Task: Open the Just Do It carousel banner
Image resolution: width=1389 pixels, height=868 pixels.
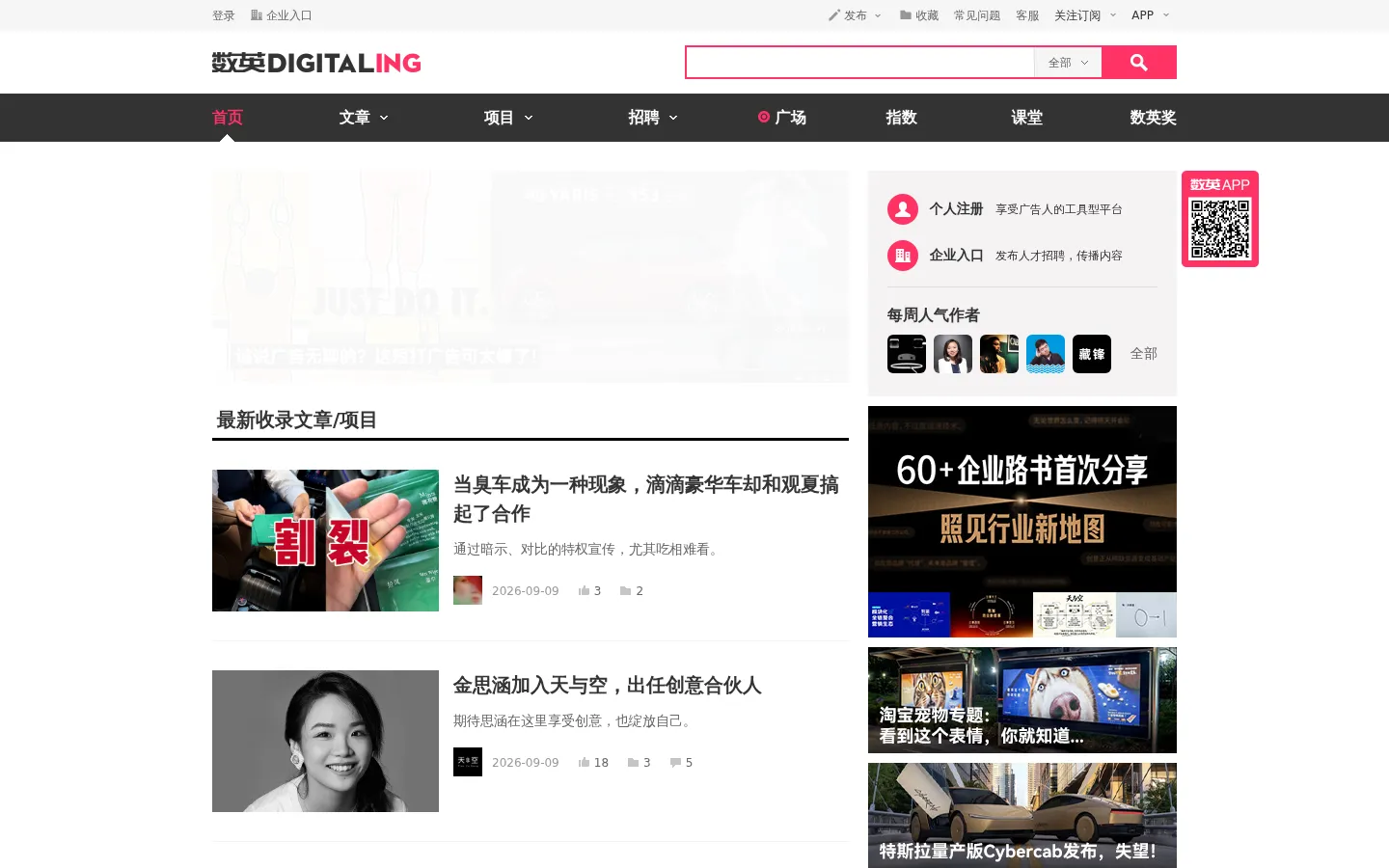Action: (x=531, y=277)
